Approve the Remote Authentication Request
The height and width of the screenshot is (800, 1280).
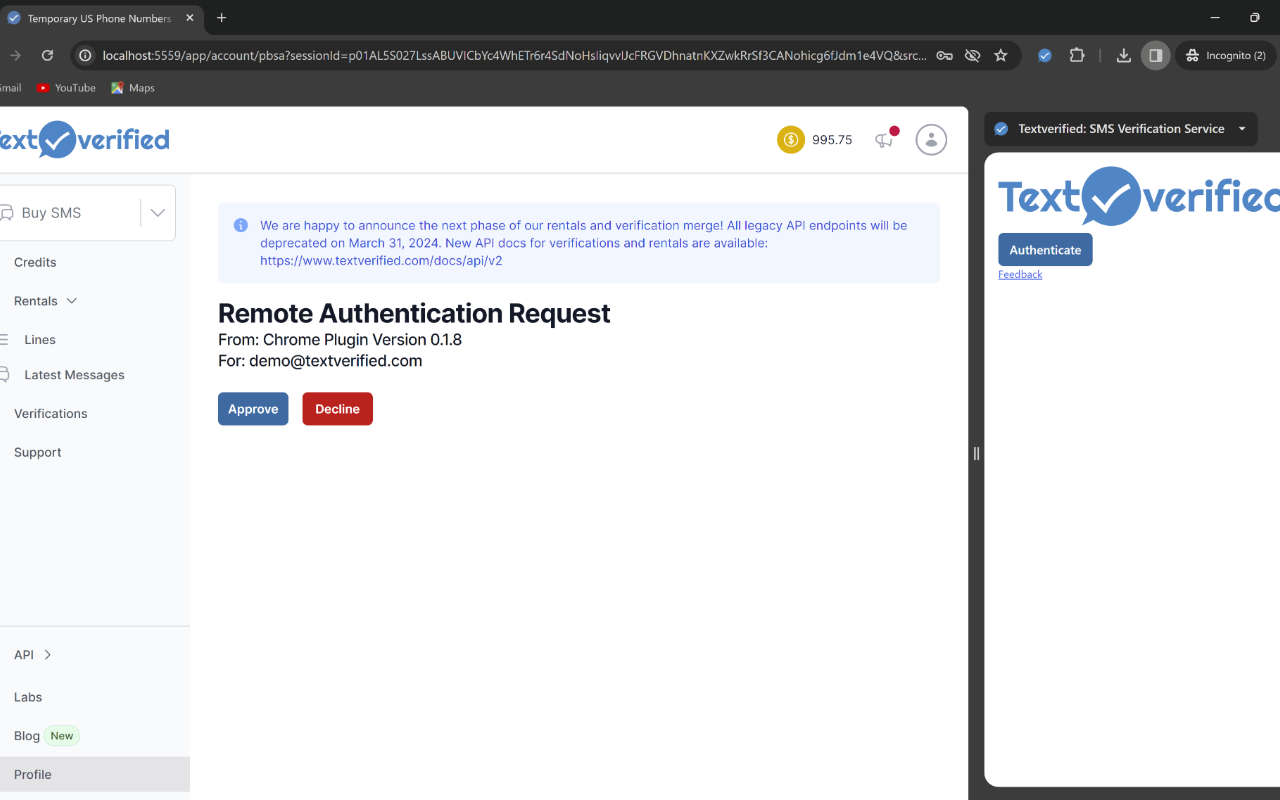(x=253, y=408)
